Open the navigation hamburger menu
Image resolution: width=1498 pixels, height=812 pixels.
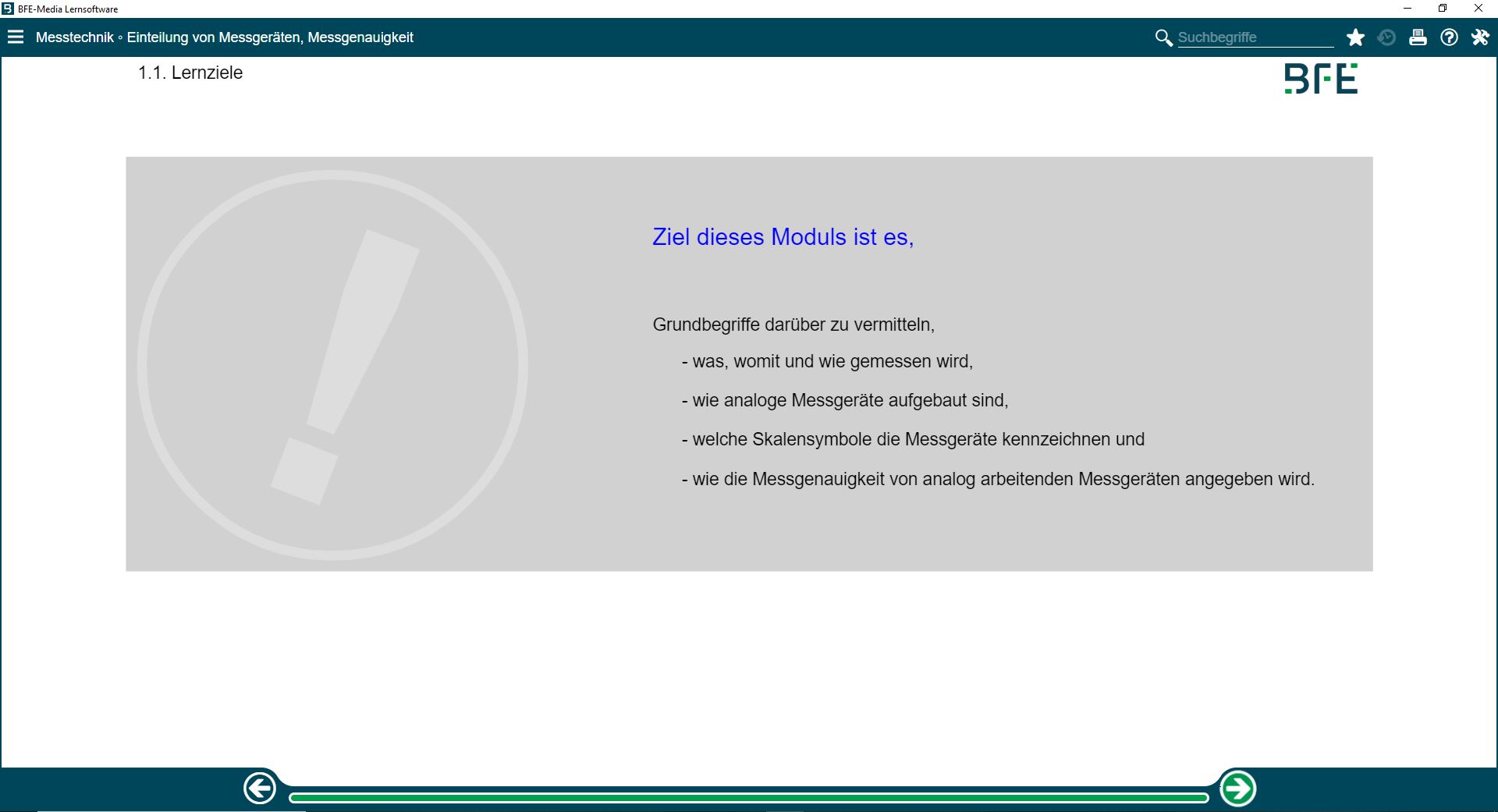[16, 37]
